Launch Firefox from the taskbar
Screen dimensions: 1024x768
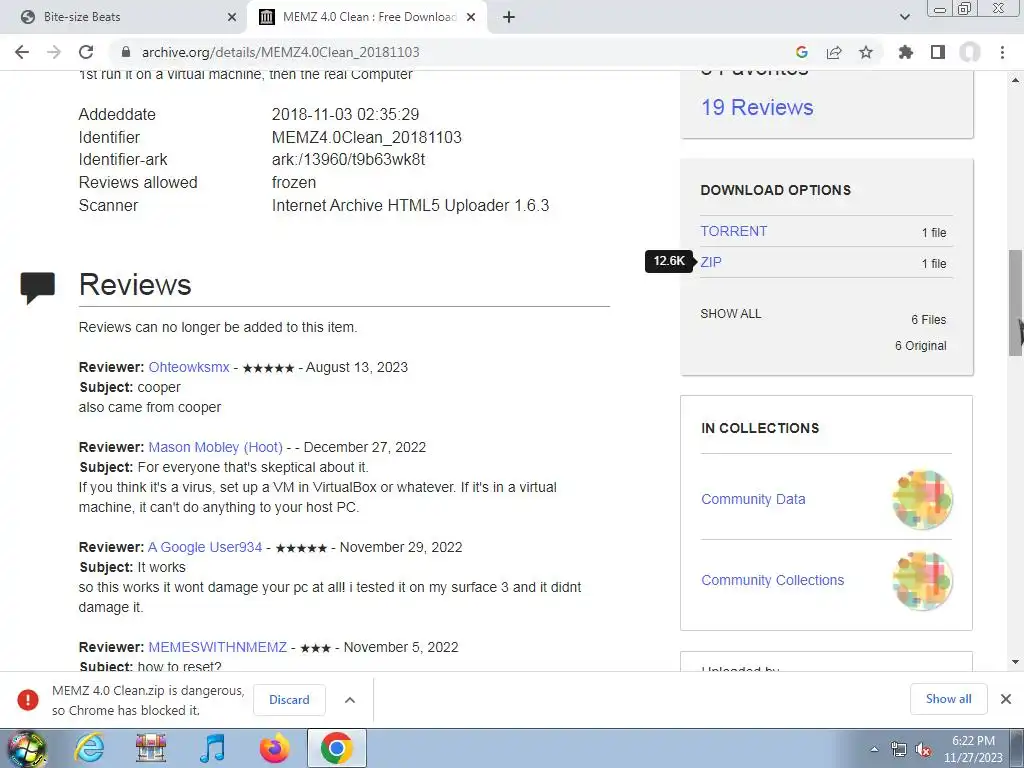point(274,748)
